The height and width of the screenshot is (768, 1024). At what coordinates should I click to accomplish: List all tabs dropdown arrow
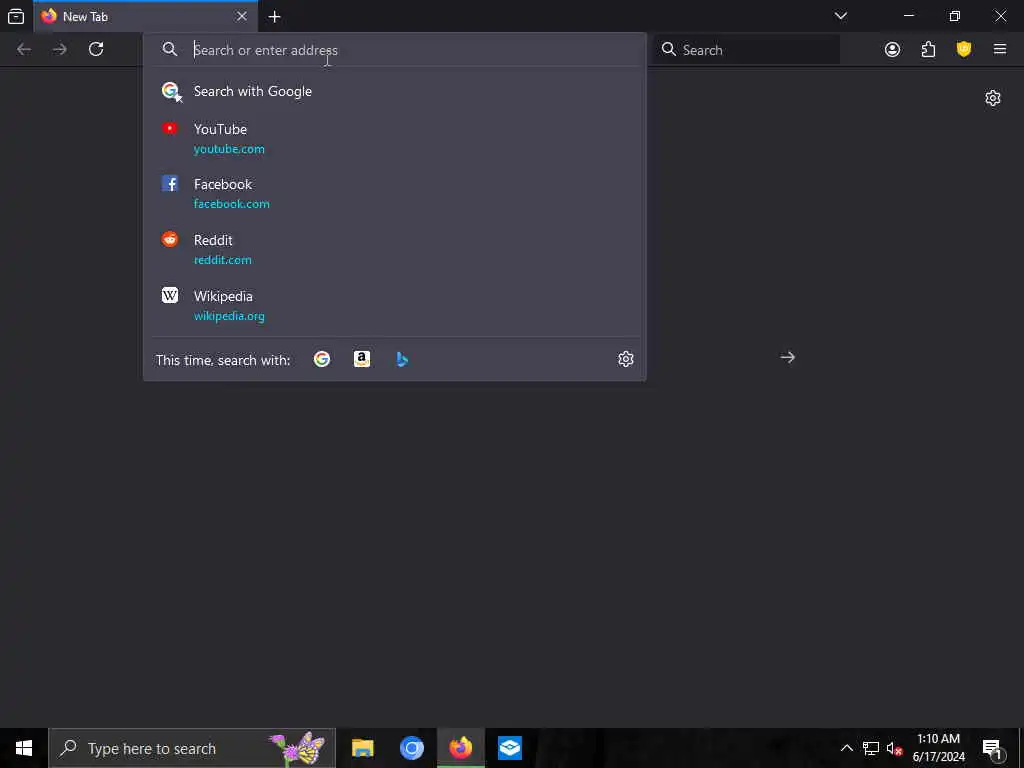point(840,16)
